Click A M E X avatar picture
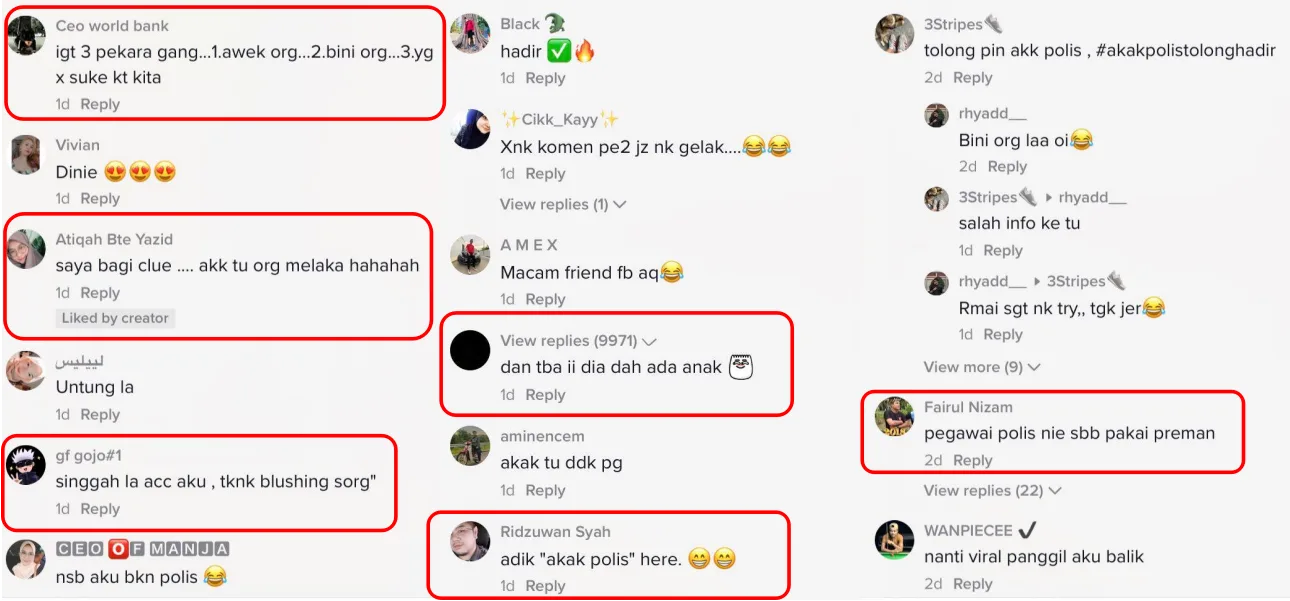Viewport: 1290px width, 601px height. (470, 255)
